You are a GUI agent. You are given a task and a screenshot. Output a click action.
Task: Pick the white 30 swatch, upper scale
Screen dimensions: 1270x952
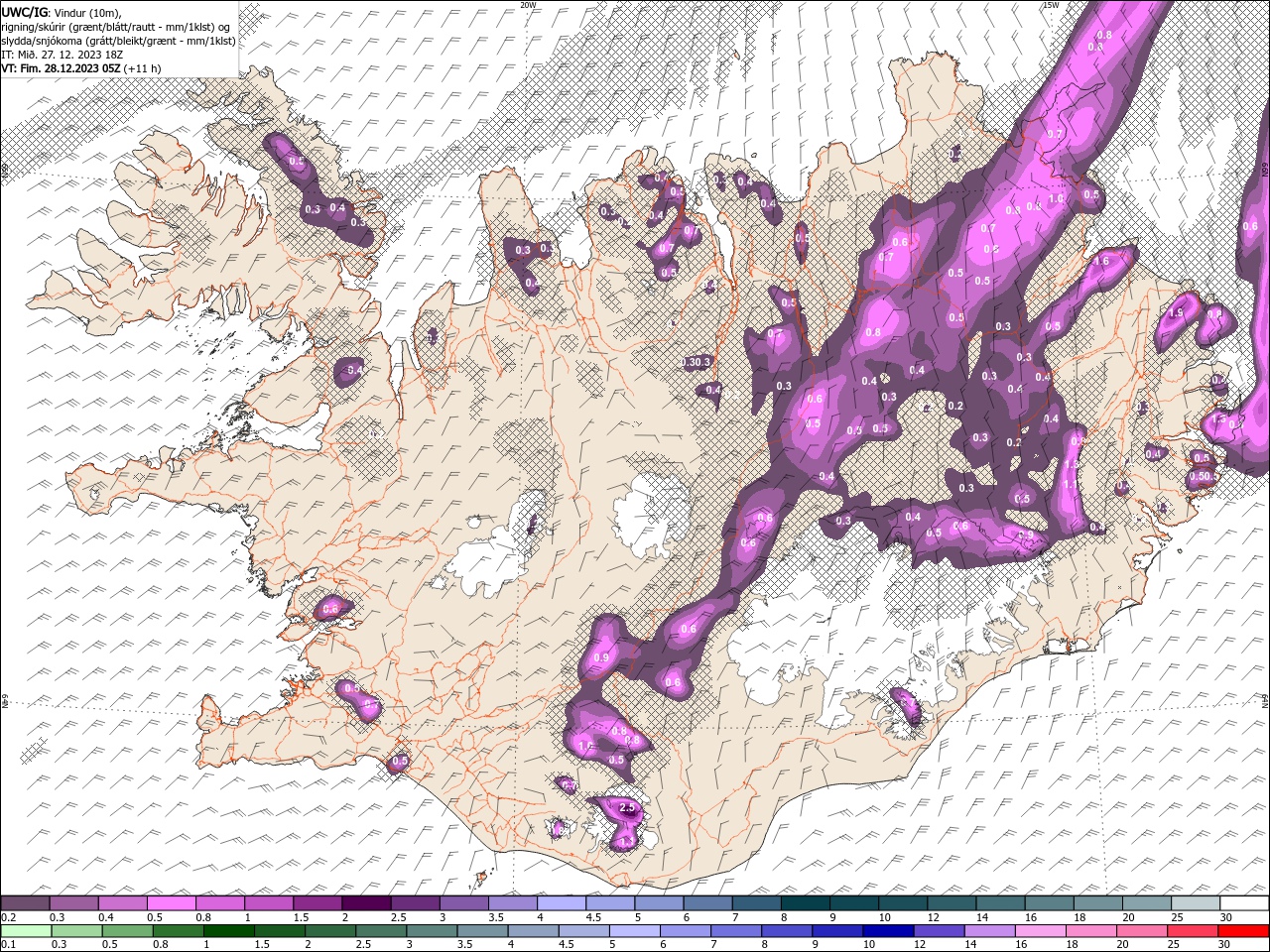coord(1243,903)
